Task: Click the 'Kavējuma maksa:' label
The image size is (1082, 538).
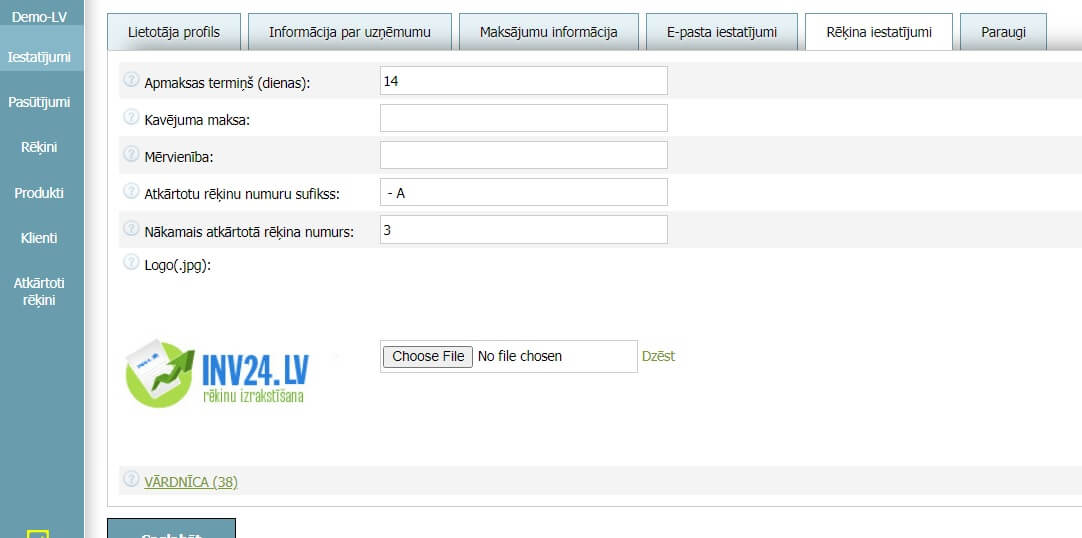Action: (x=197, y=120)
